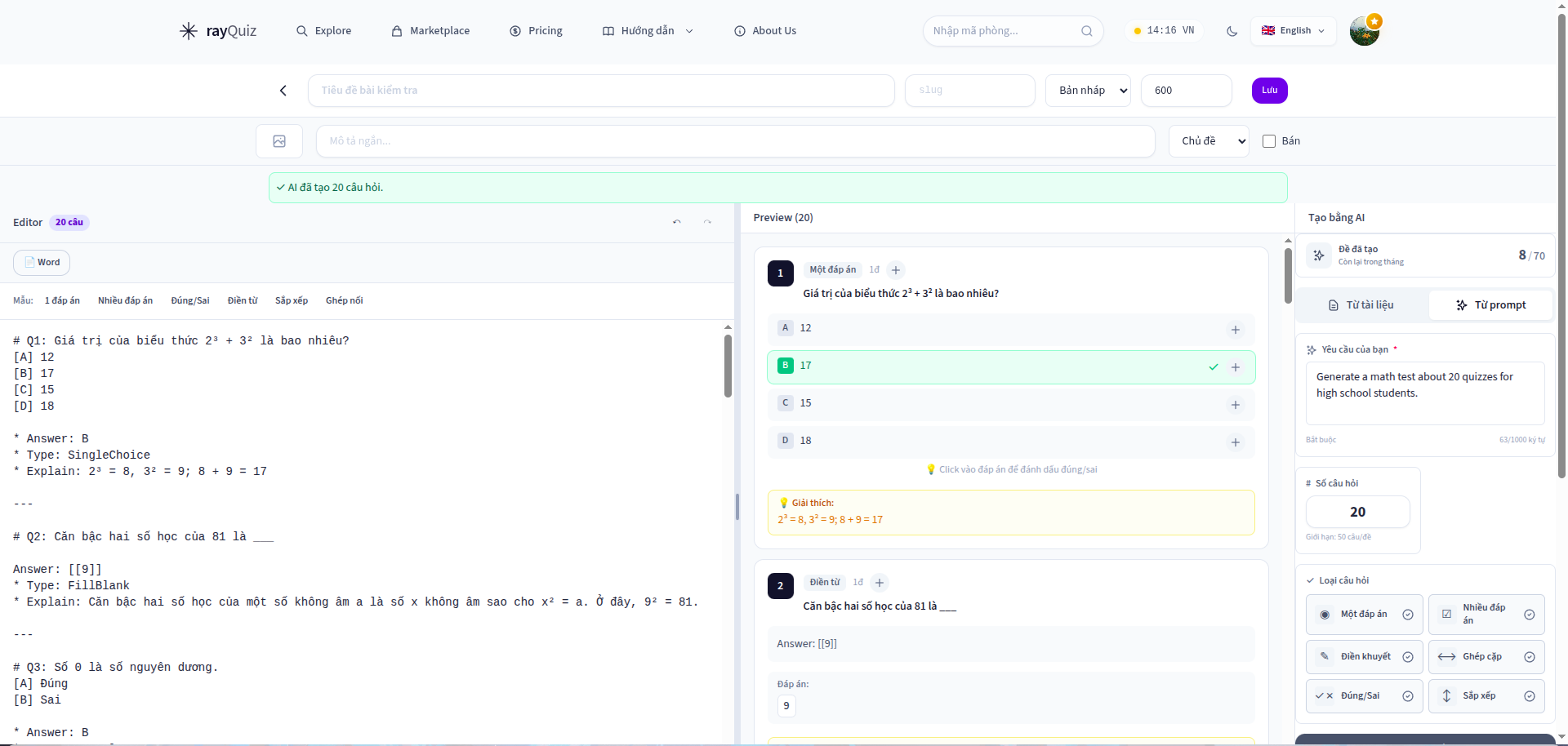Image resolution: width=1568 pixels, height=746 pixels.
Task: Click the coin balance 14:16 VN
Action: pyautogui.click(x=1164, y=31)
